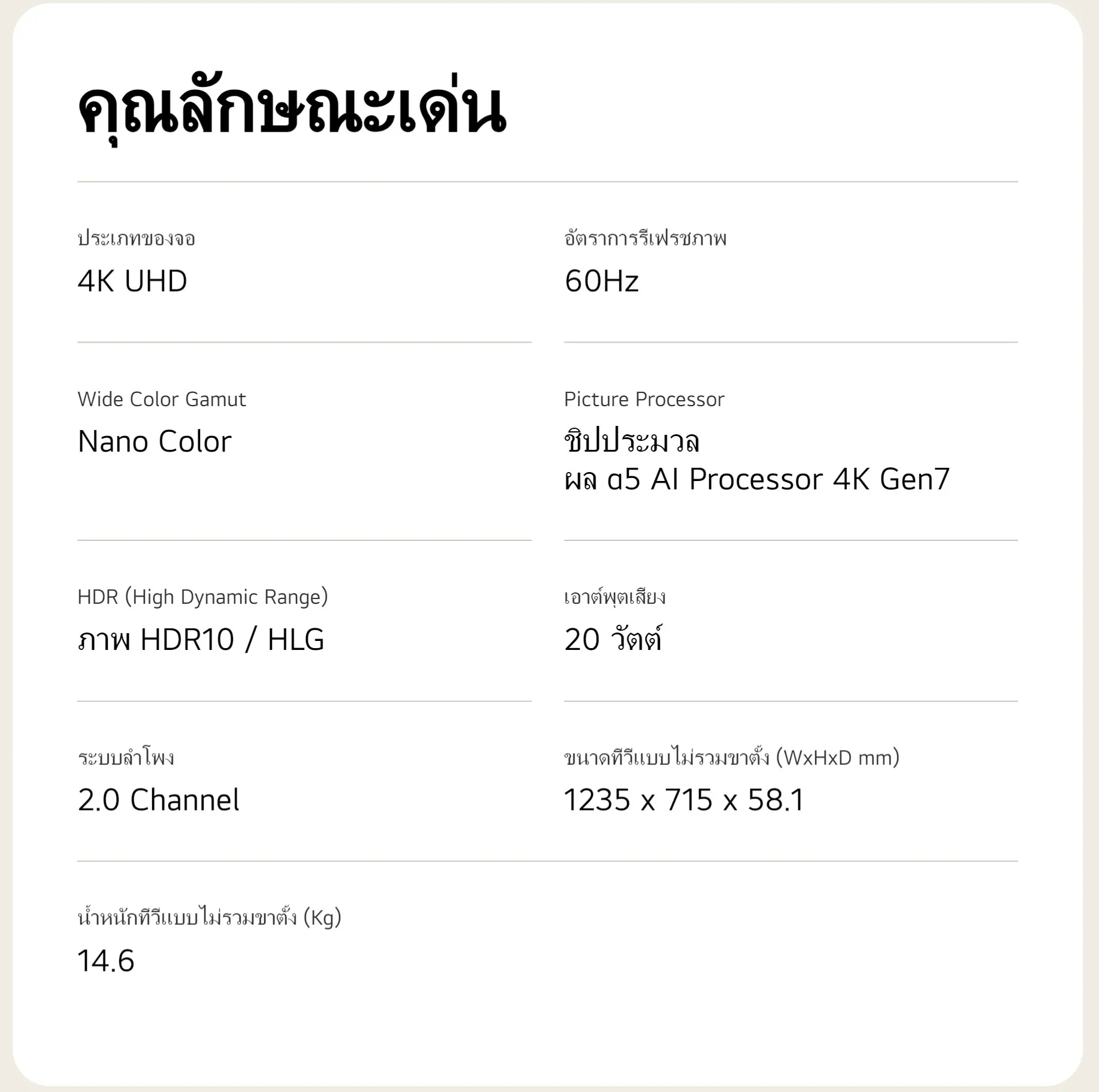Click the ประเภทของจอ label
This screenshot has width=1099, height=1092.
coord(137,238)
